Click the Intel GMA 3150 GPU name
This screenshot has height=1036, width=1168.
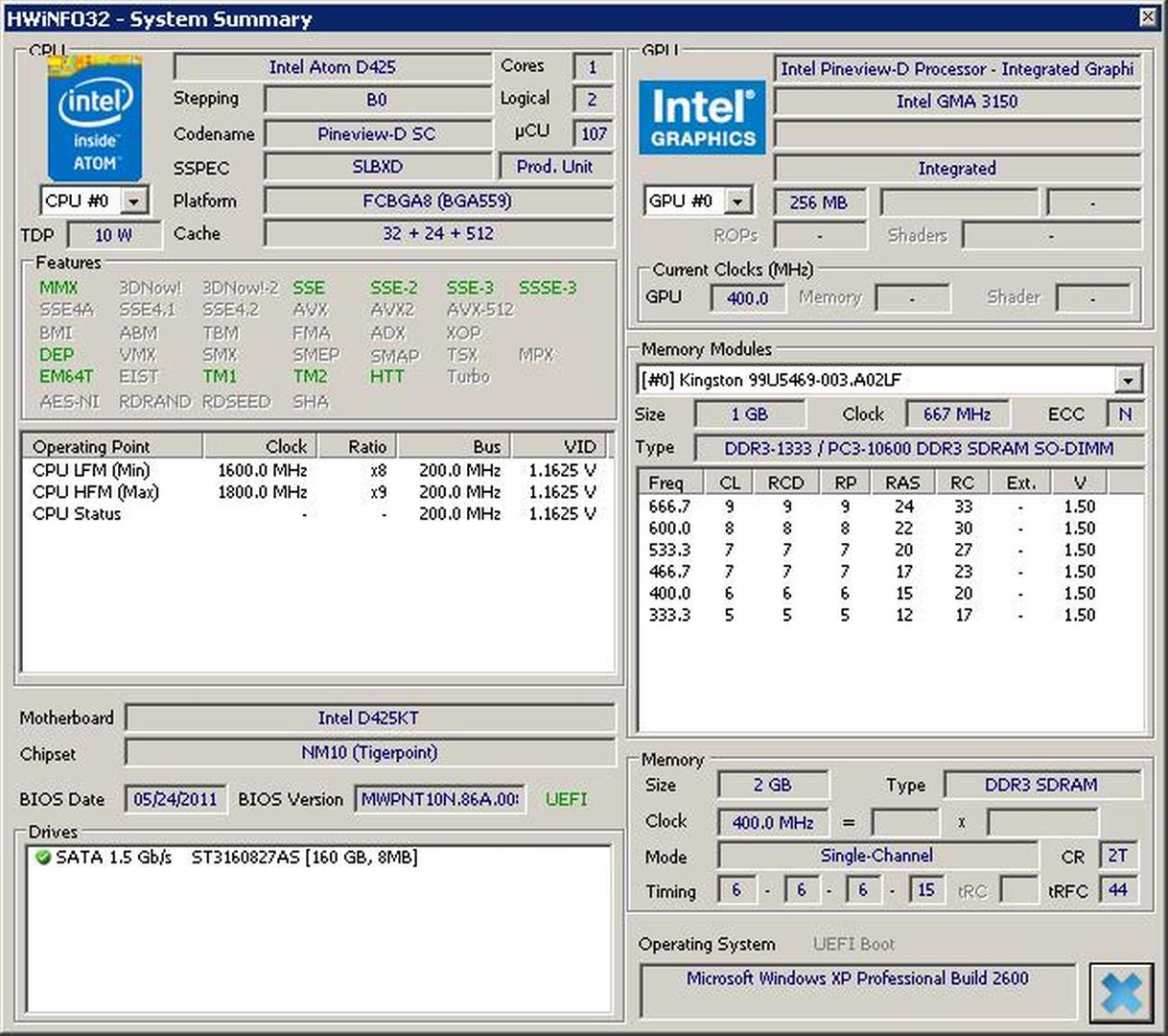click(x=957, y=102)
